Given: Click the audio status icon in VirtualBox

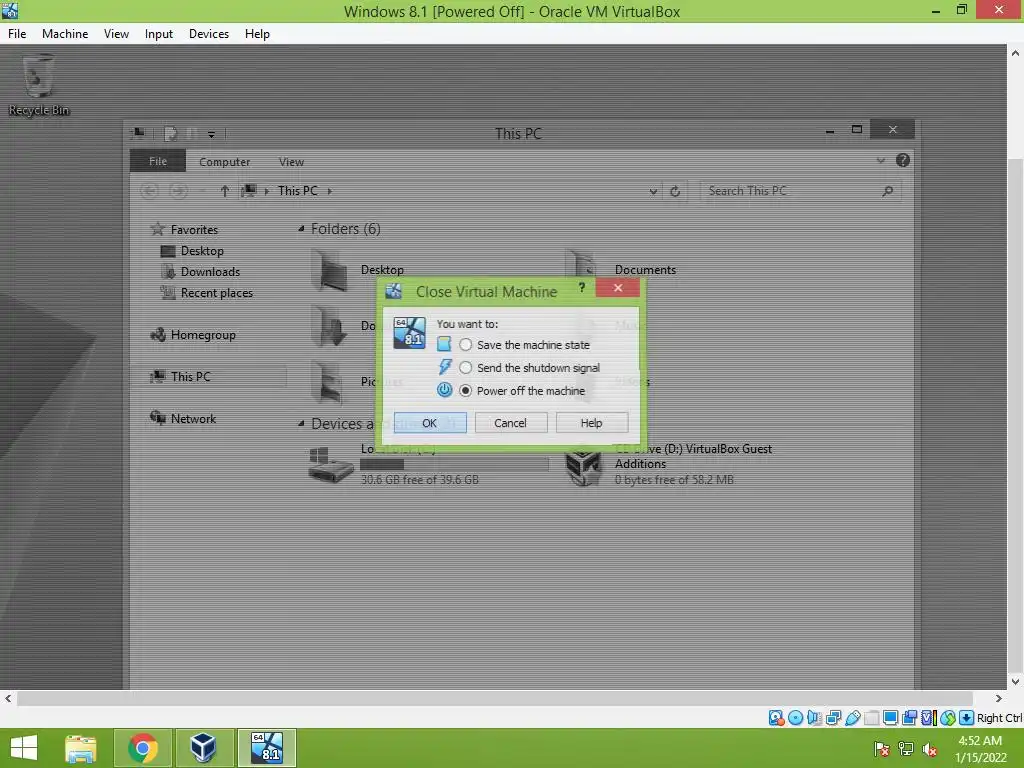Looking at the screenshot, I should coord(814,718).
